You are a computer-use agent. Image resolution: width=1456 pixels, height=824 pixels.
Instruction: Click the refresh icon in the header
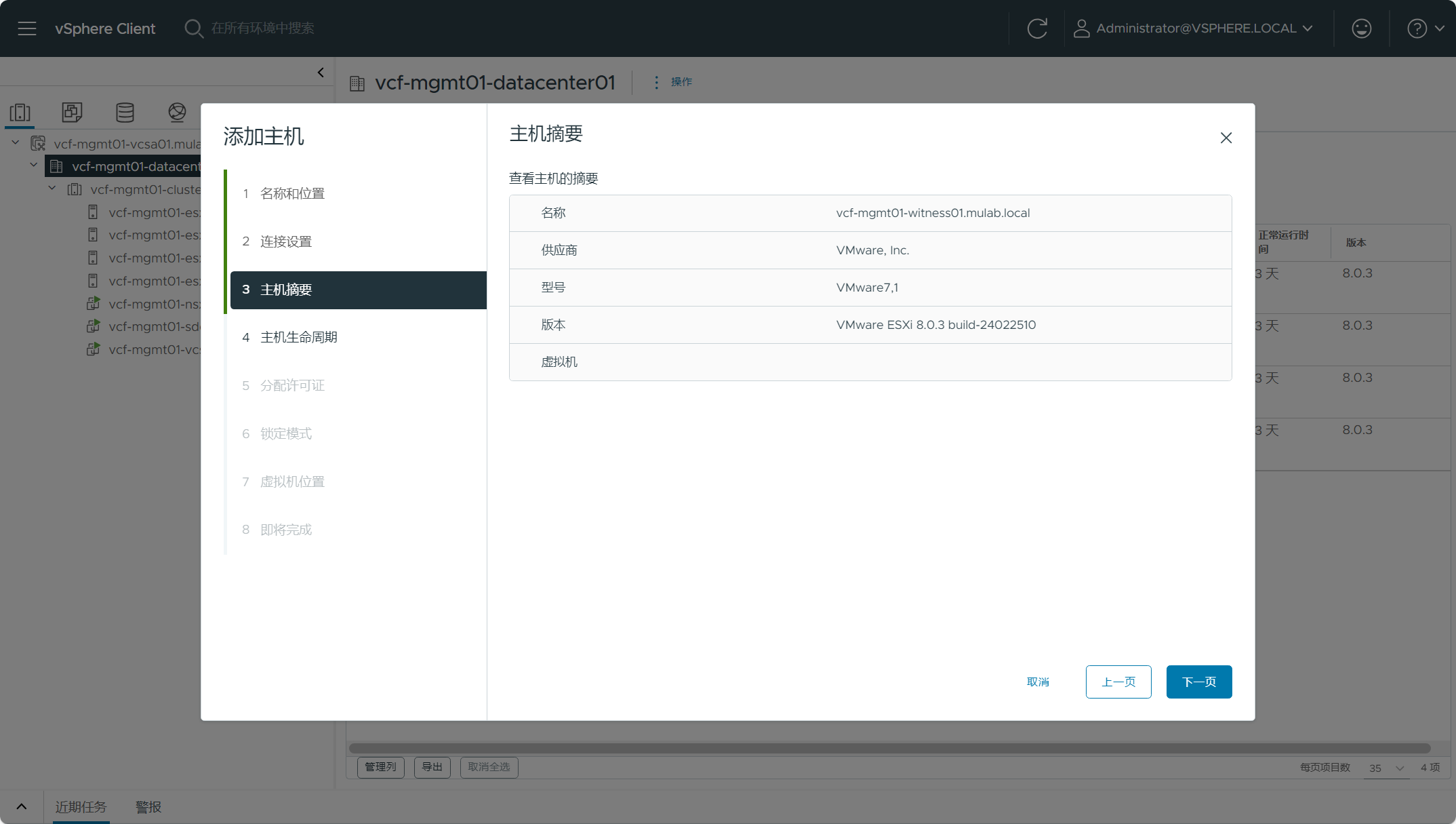[x=1037, y=28]
